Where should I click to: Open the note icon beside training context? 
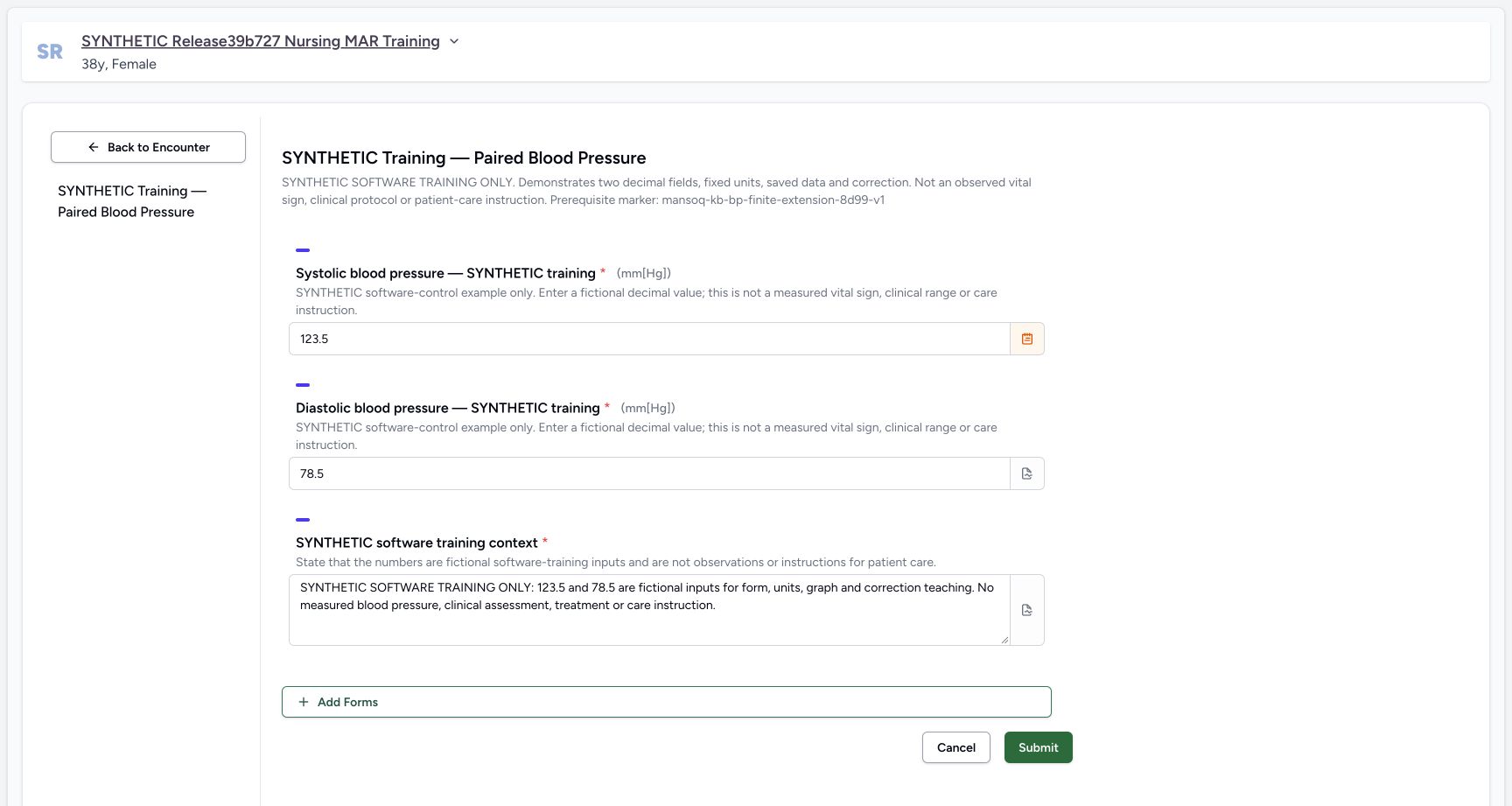(x=1027, y=610)
